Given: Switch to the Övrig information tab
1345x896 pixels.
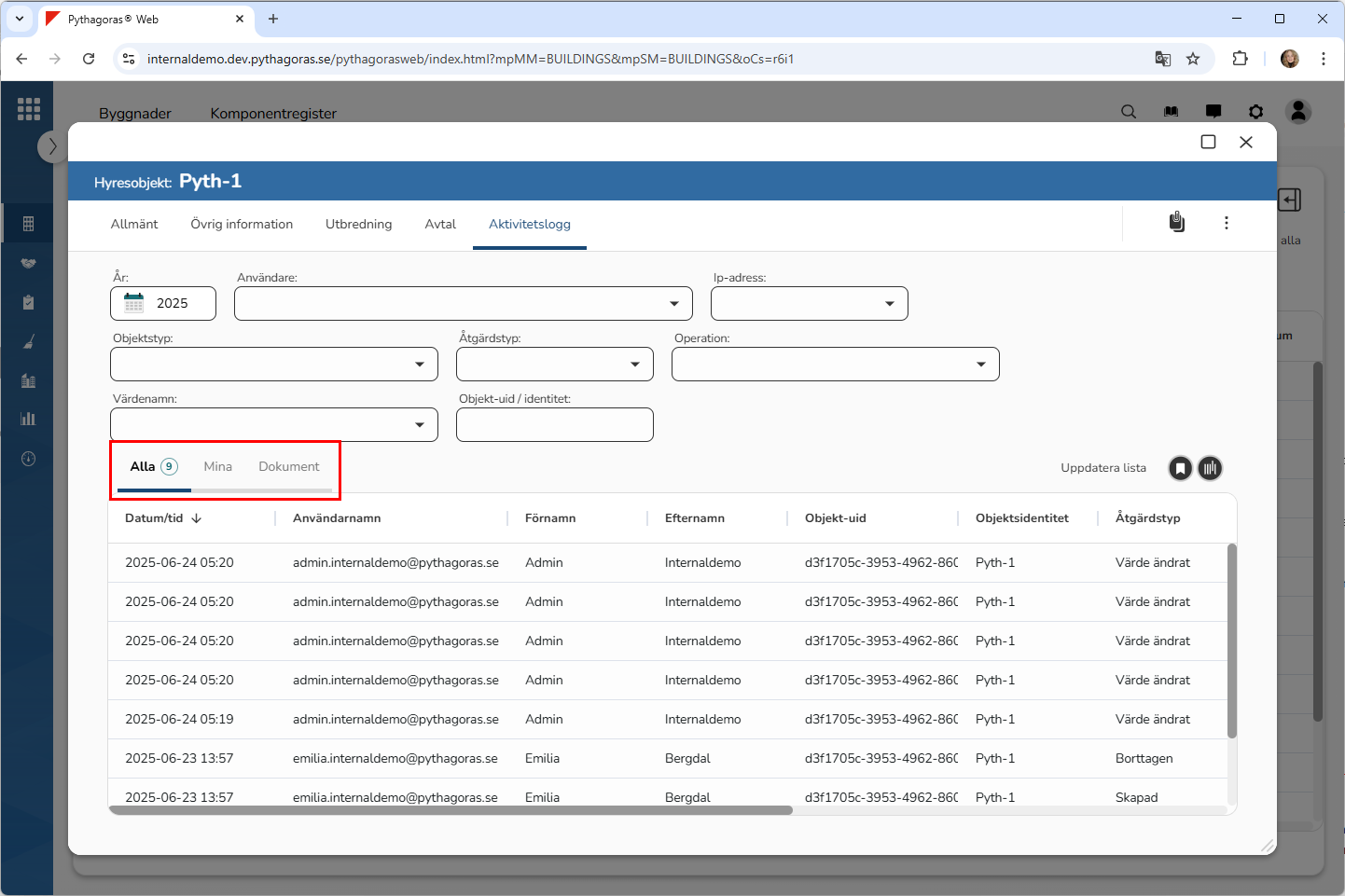Looking at the screenshot, I should pyautogui.click(x=242, y=224).
